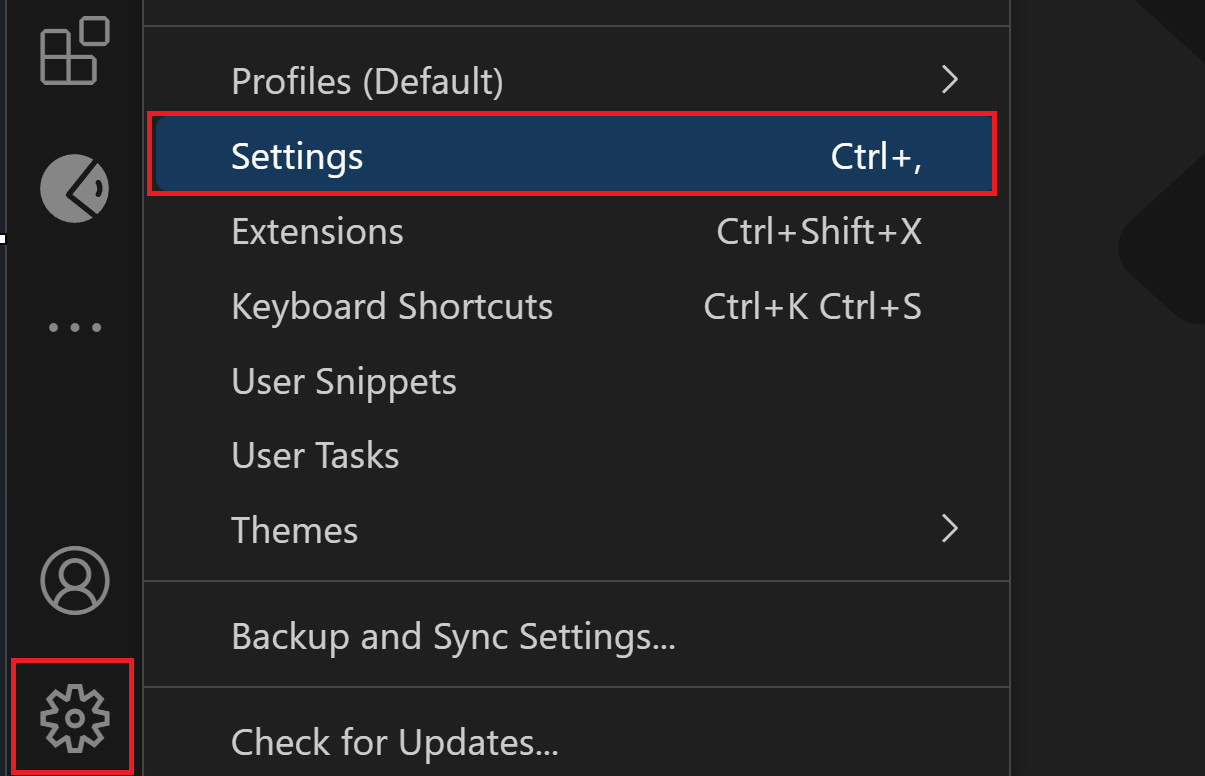Open the Accounts profile icon
Viewport: 1205px width, 776px height.
click(74, 580)
